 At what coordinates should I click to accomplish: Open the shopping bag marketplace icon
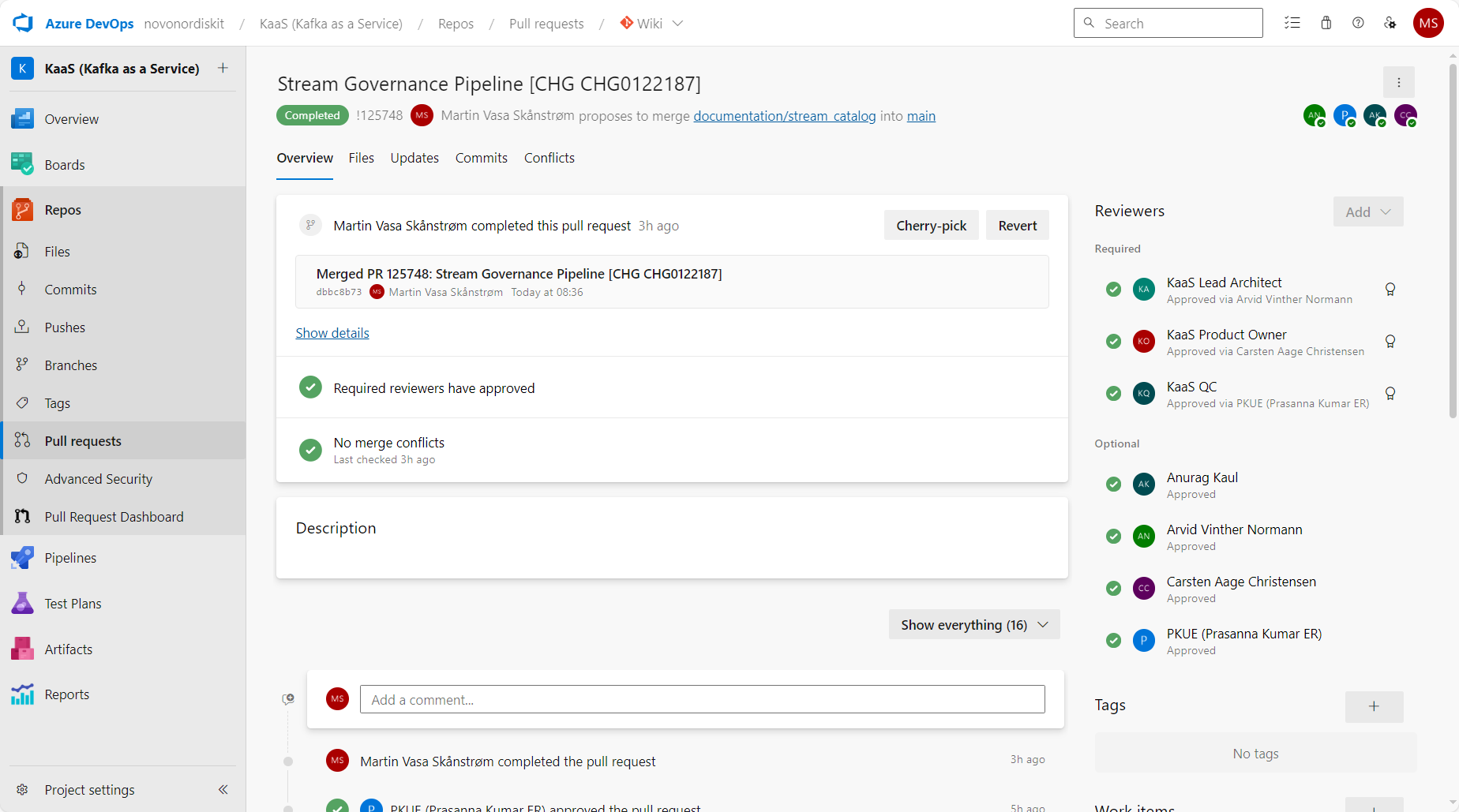coord(1326,23)
